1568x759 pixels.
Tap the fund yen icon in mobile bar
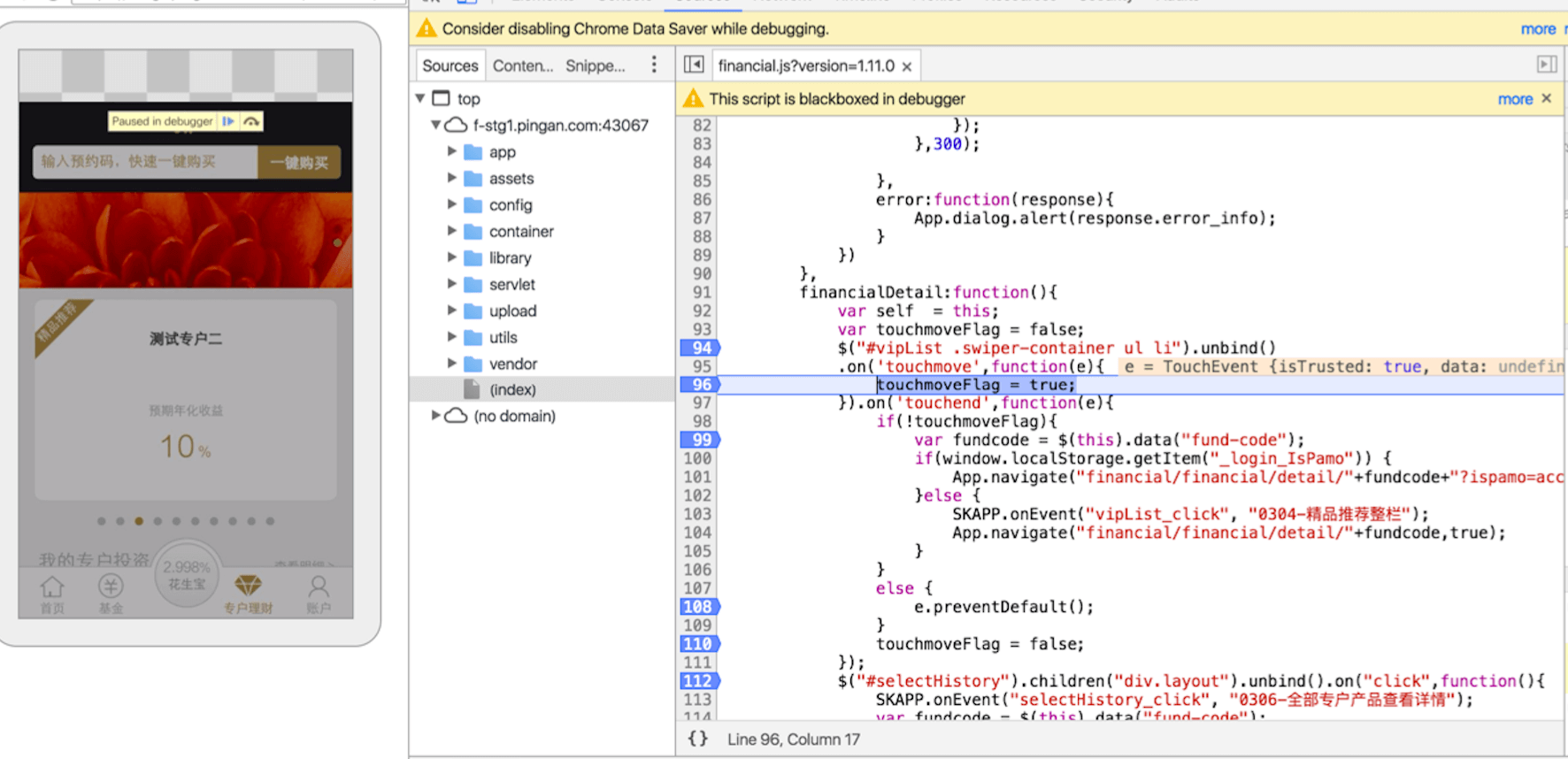[x=111, y=586]
